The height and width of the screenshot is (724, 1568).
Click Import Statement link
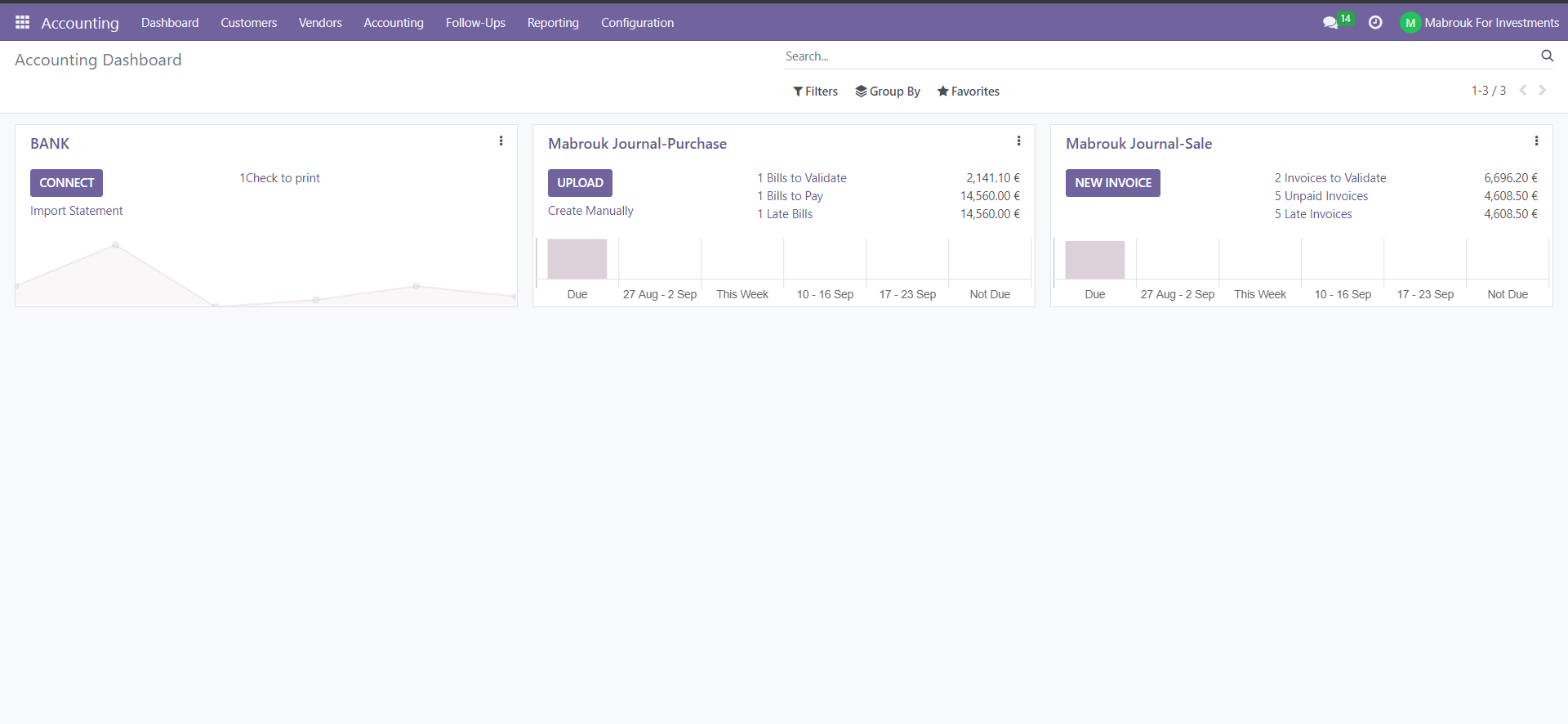(x=77, y=211)
